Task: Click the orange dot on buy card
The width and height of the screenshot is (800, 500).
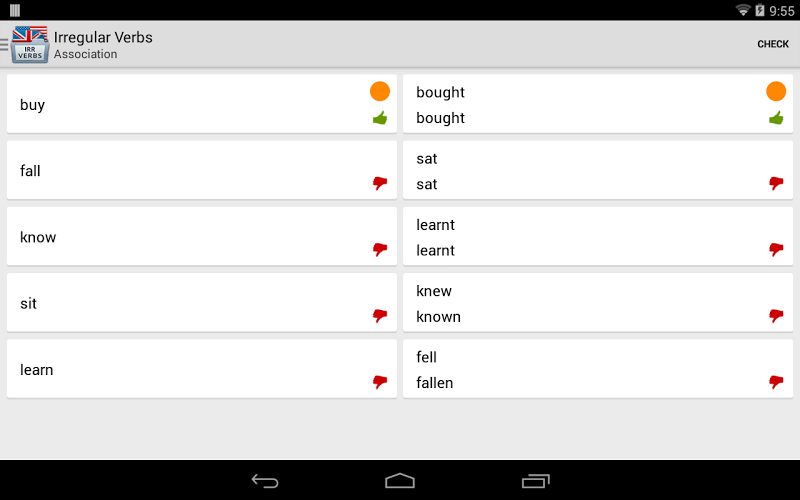Action: 380,92
